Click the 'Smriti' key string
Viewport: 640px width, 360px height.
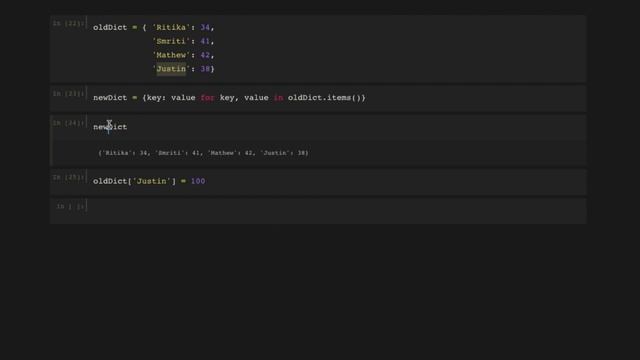pos(171,41)
